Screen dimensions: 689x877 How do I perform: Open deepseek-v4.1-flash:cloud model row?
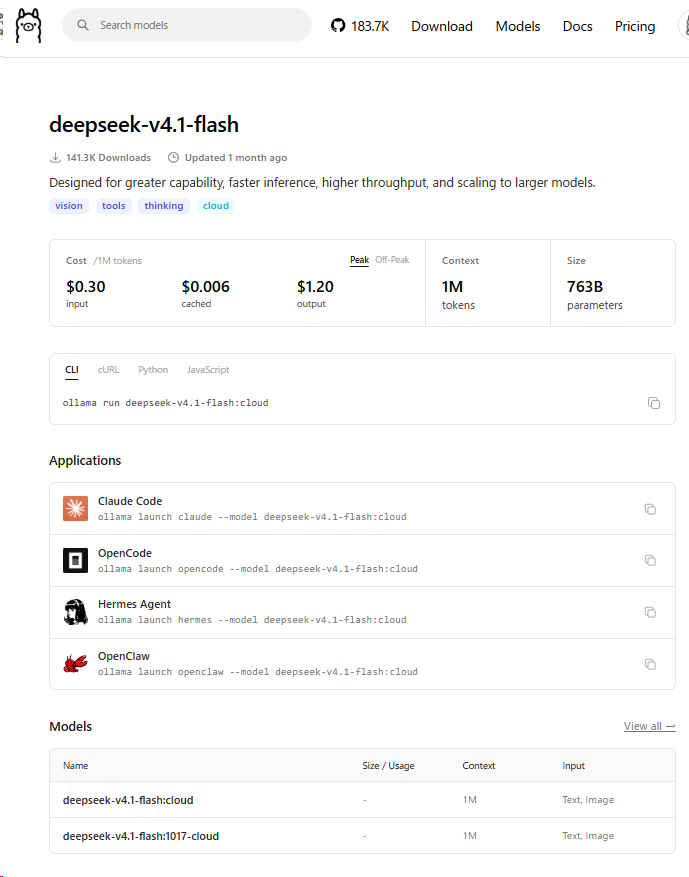coord(362,800)
